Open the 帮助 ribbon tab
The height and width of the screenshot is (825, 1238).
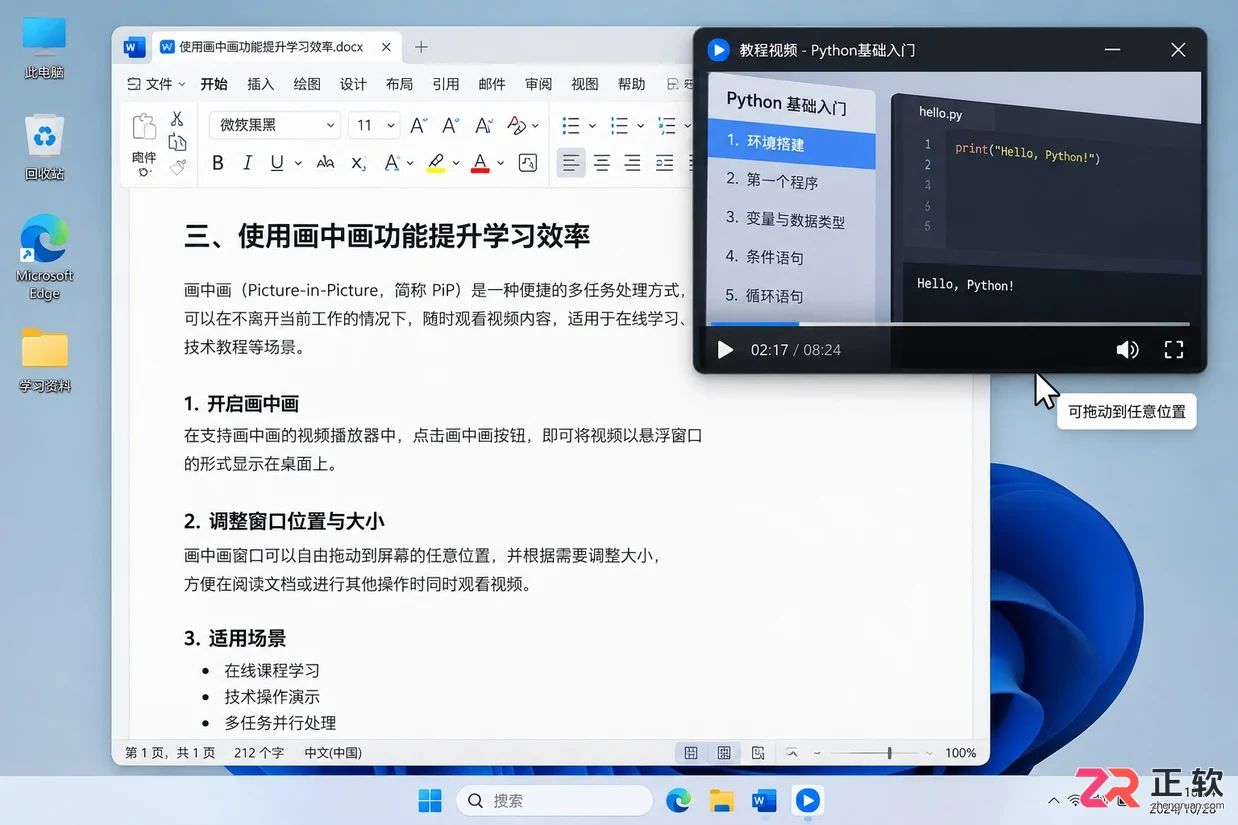tap(631, 84)
